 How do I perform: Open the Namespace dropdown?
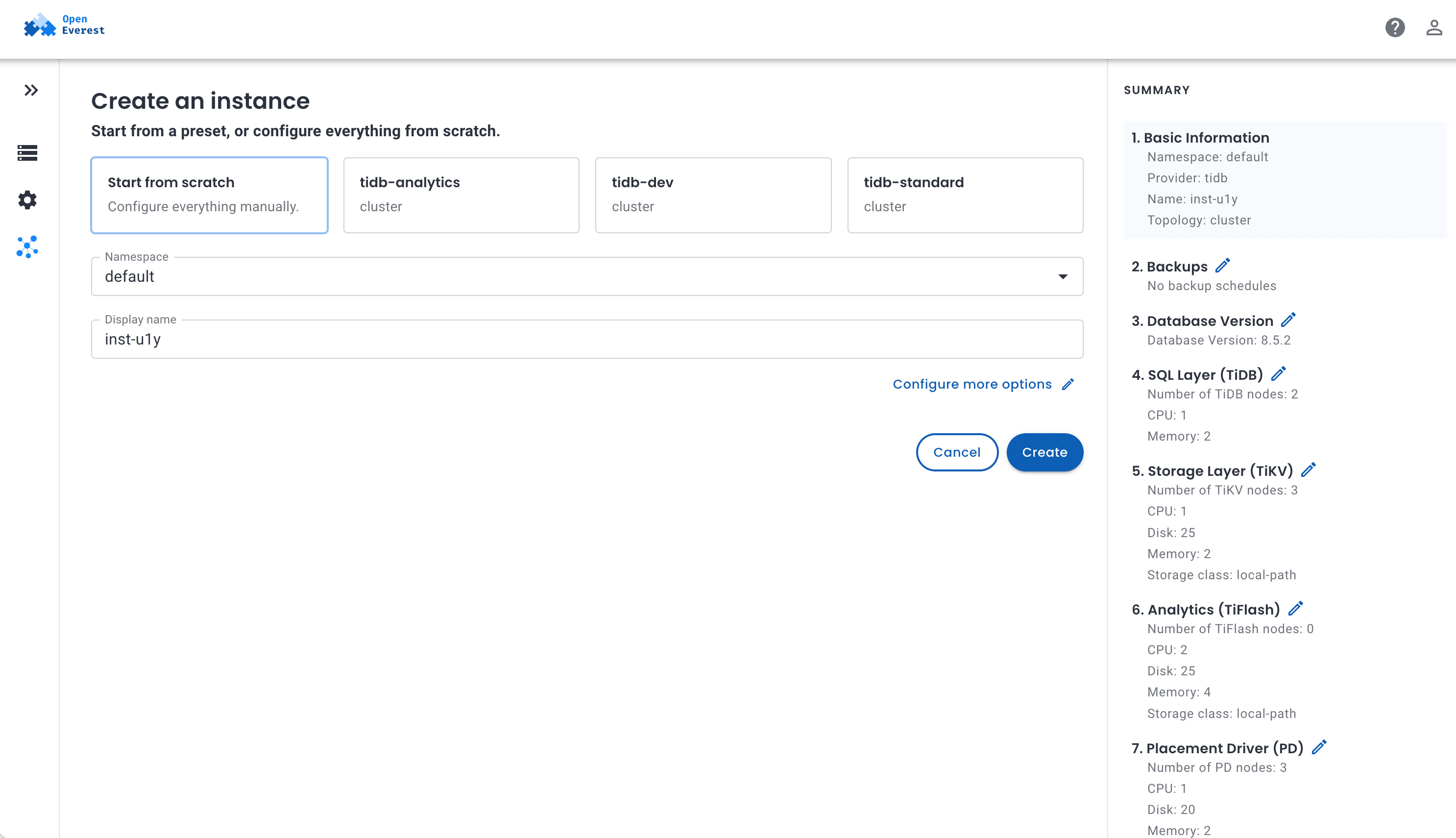(587, 276)
